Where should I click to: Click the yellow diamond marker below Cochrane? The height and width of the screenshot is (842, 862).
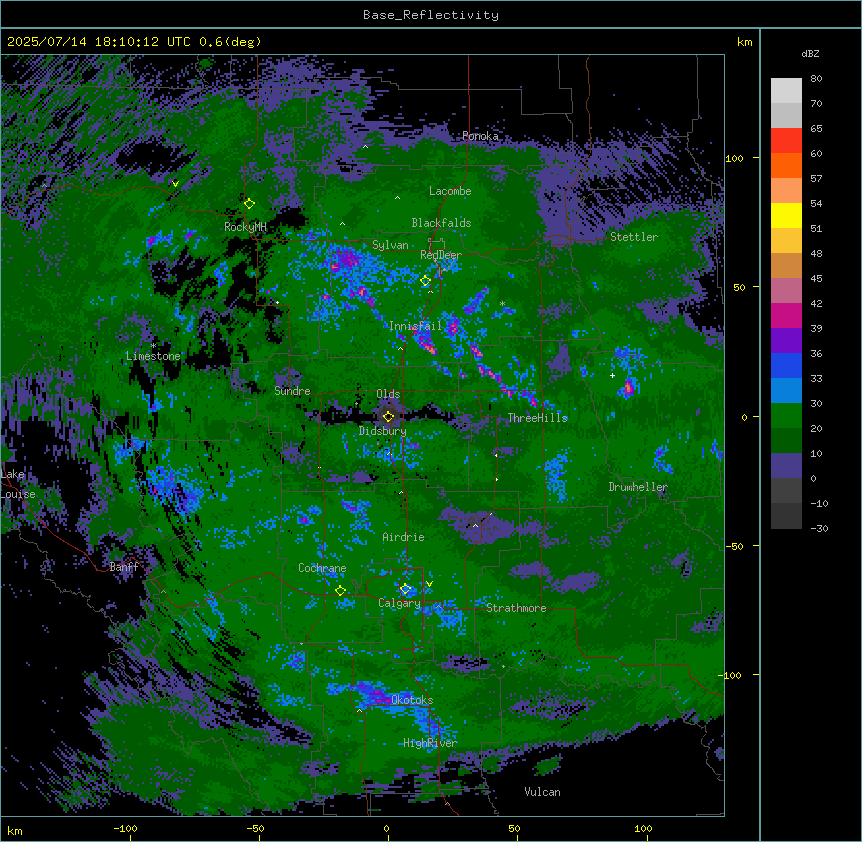(x=340, y=591)
